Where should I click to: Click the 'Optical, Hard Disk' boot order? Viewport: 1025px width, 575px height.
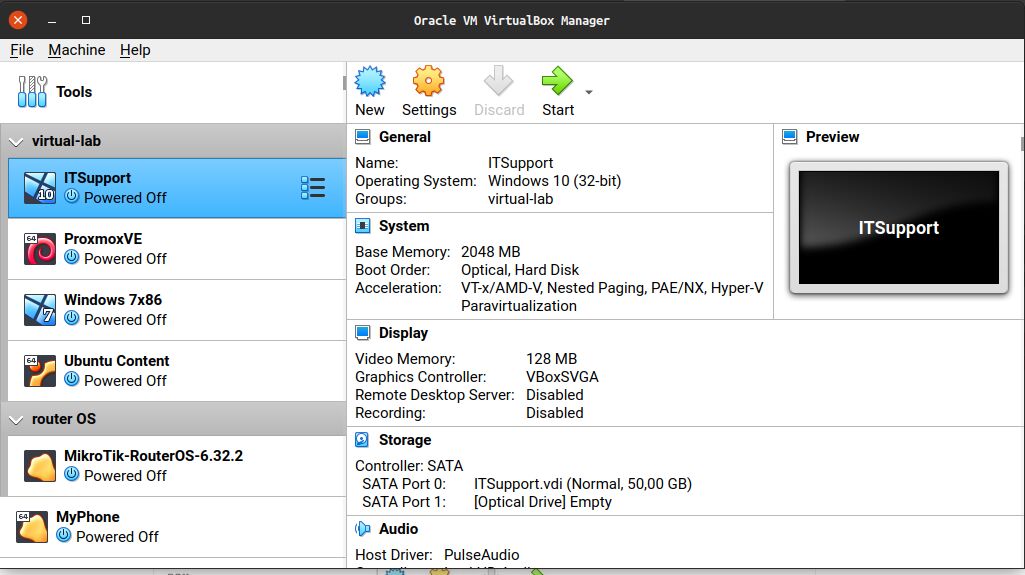pos(520,270)
